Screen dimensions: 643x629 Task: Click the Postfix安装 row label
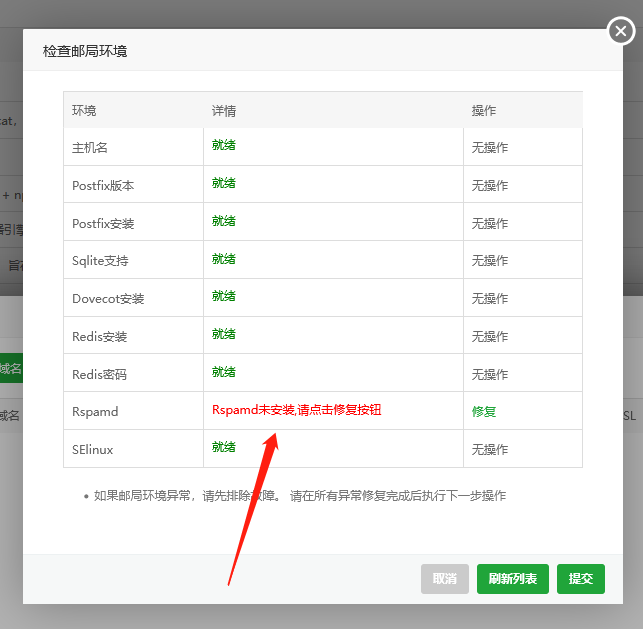click(103, 223)
